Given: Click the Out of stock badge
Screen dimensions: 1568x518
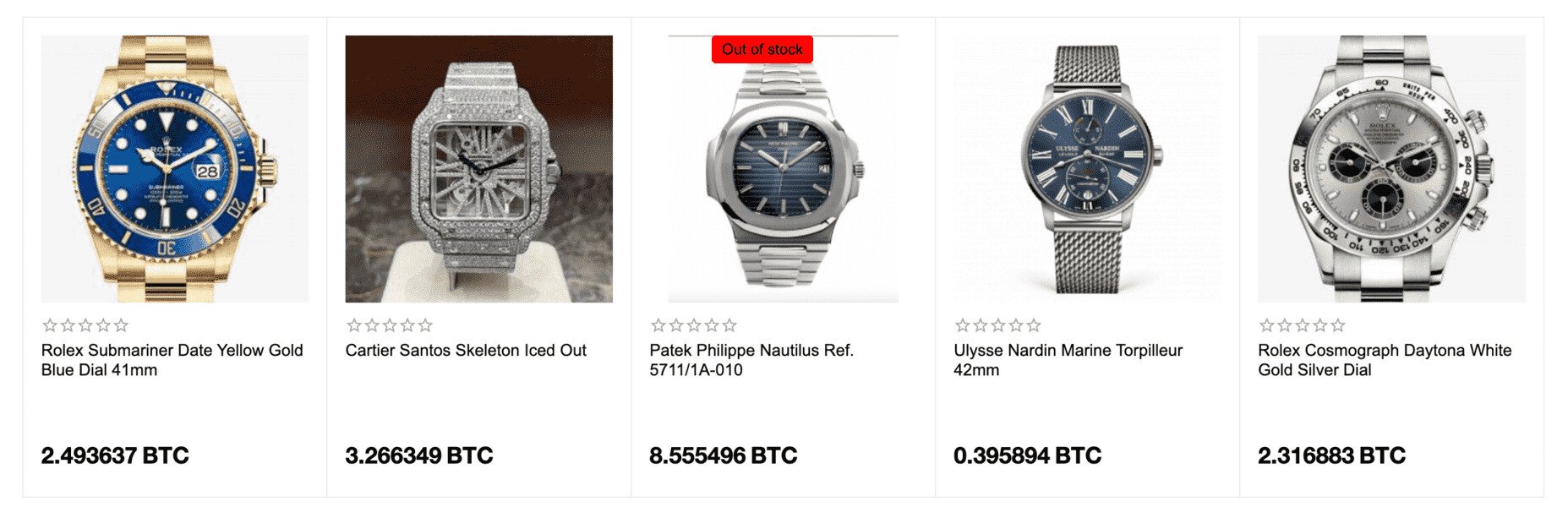Looking at the screenshot, I should click(763, 49).
